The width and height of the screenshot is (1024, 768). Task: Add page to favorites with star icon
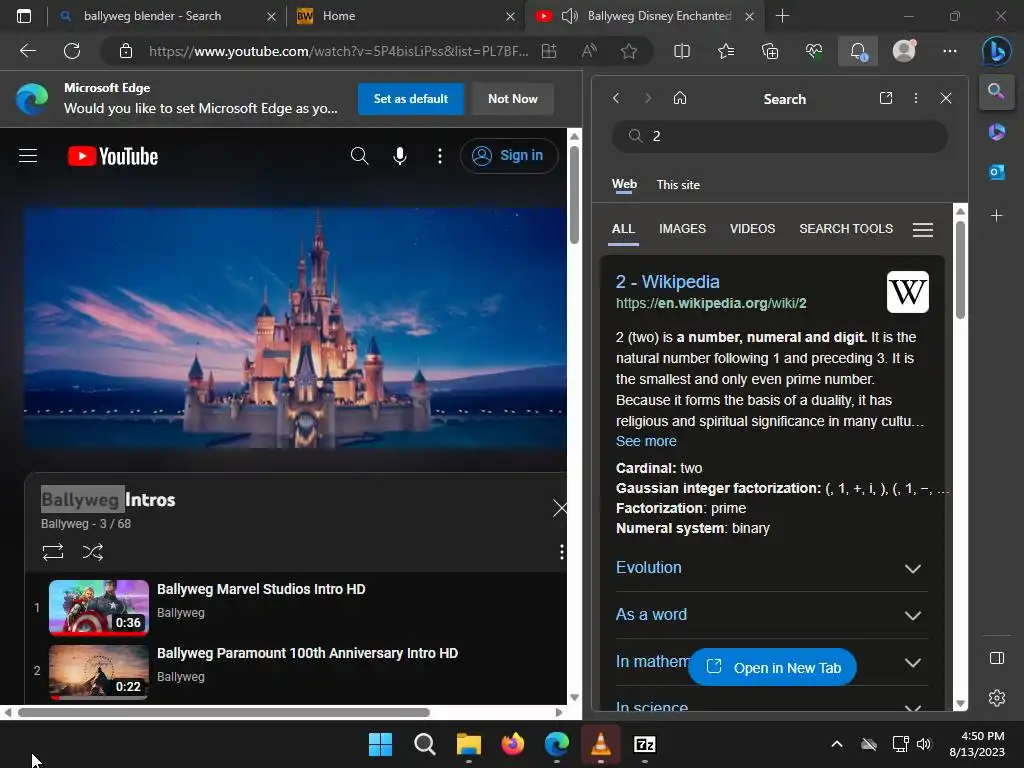click(629, 51)
